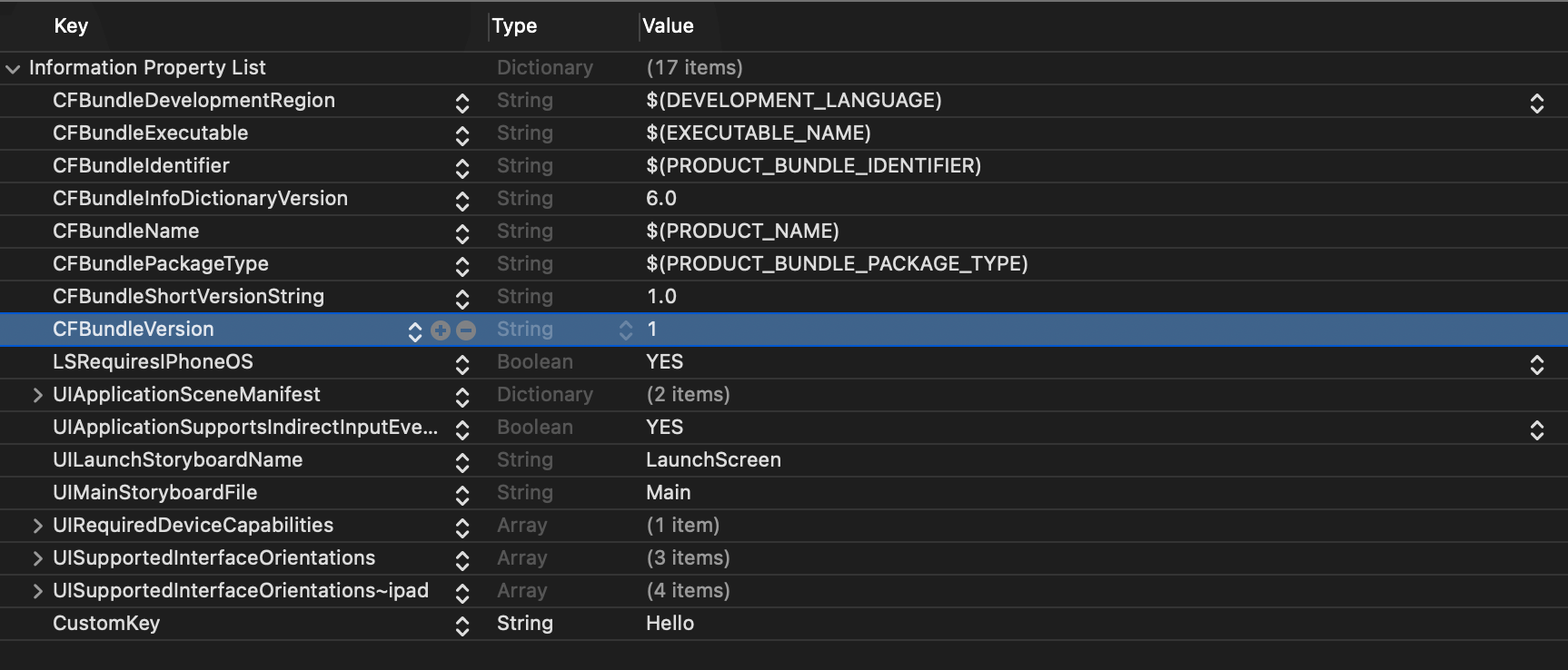Expand UISupportedInterfaceOrientations~ipad array
The image size is (1568, 670).
37,591
